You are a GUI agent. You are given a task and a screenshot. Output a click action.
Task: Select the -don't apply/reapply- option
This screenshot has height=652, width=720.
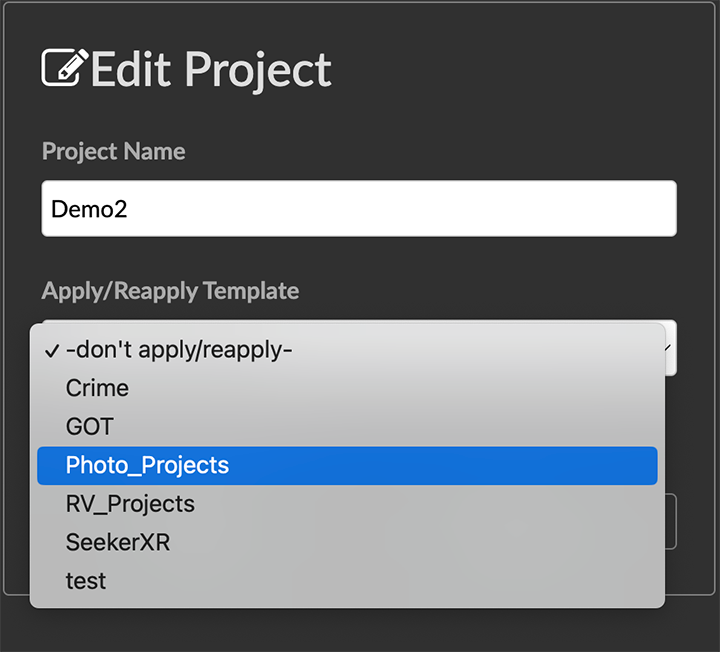click(x=179, y=350)
